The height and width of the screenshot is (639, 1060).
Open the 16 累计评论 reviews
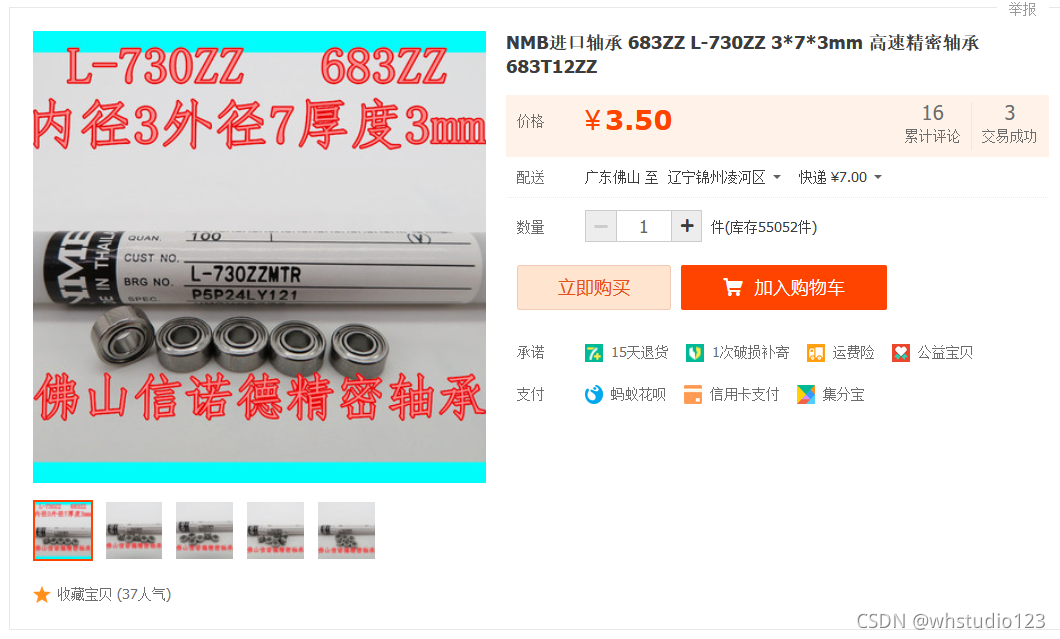click(932, 124)
